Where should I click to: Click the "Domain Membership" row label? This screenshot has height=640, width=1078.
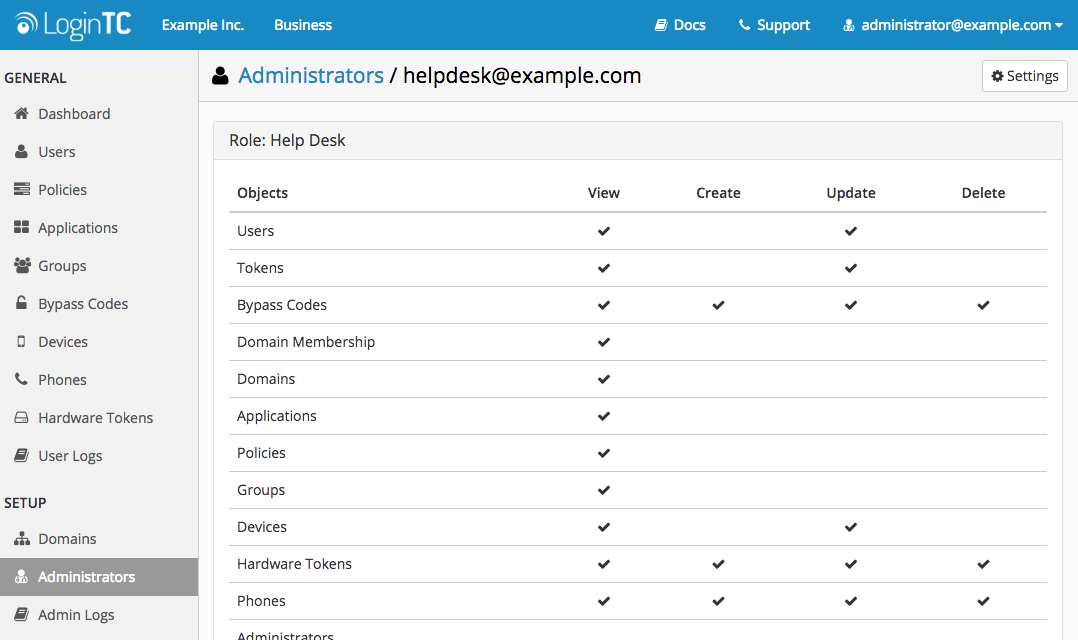(306, 342)
